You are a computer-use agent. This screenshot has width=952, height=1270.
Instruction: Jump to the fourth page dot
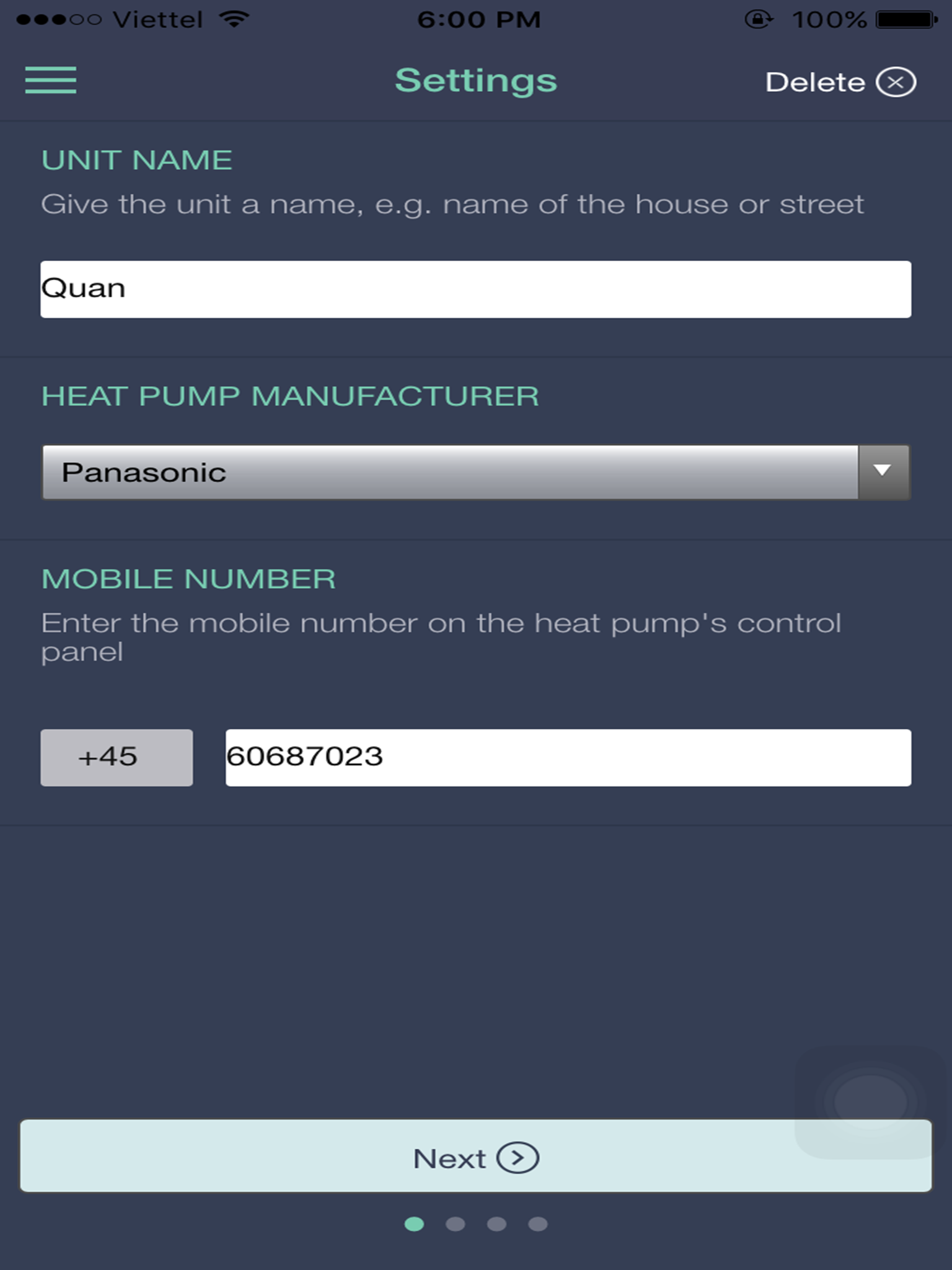[x=538, y=1224]
